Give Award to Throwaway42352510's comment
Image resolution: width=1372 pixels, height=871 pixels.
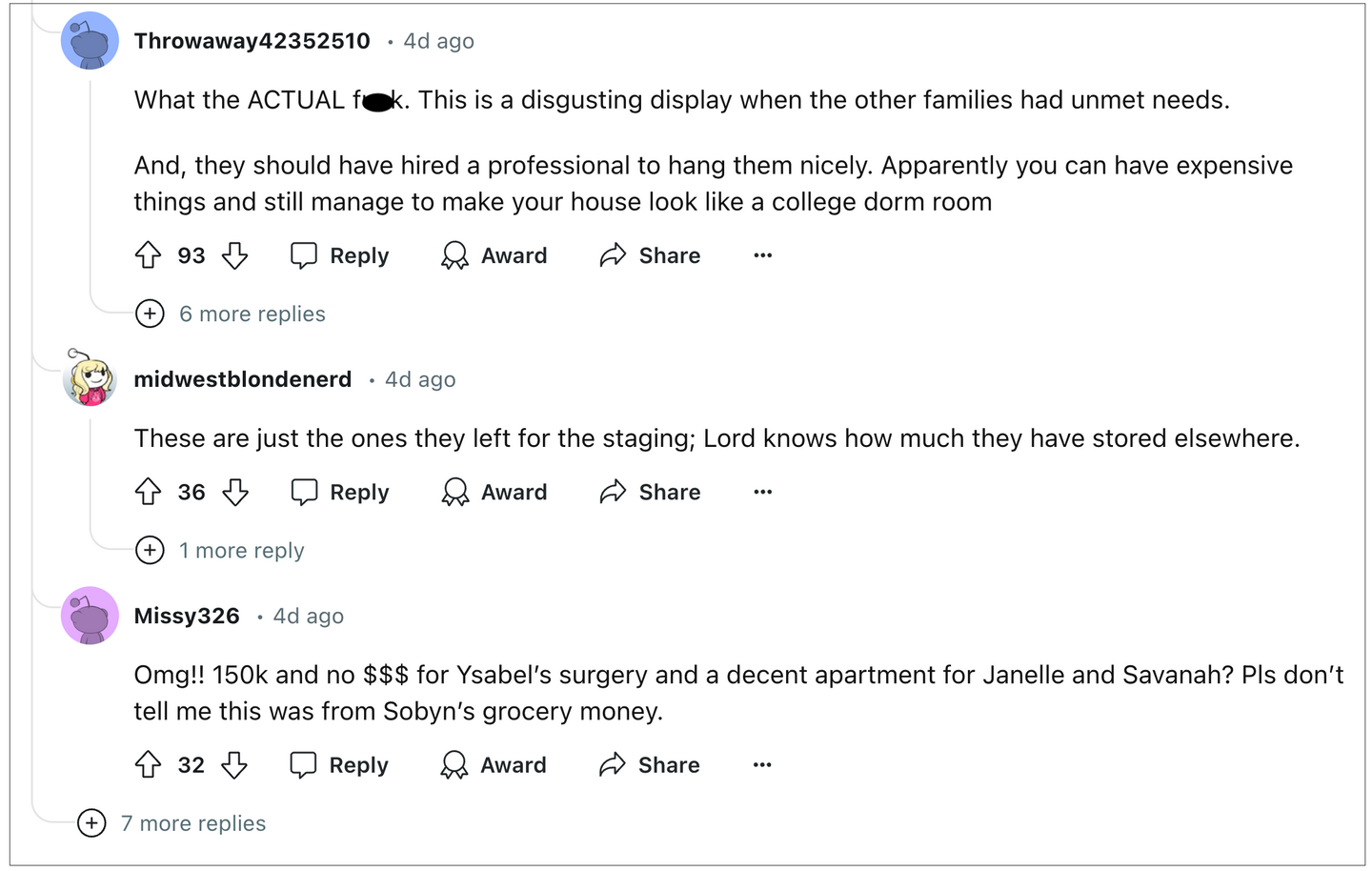(x=494, y=255)
